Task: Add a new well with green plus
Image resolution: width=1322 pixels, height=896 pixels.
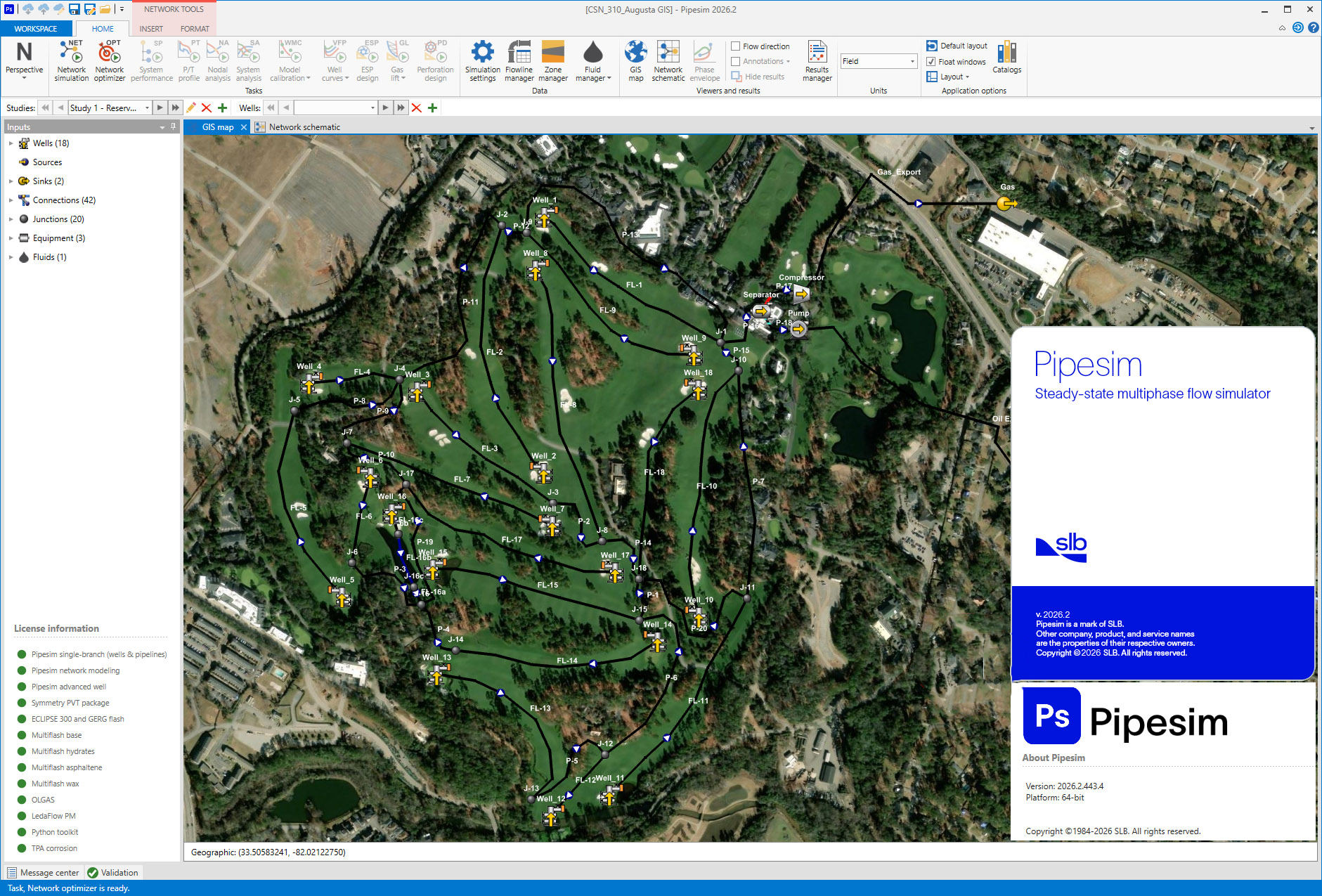Action: pos(432,108)
